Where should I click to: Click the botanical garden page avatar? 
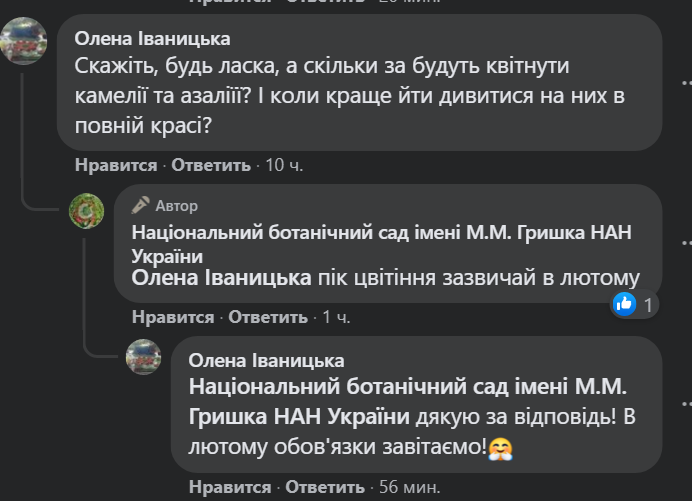click(x=86, y=210)
